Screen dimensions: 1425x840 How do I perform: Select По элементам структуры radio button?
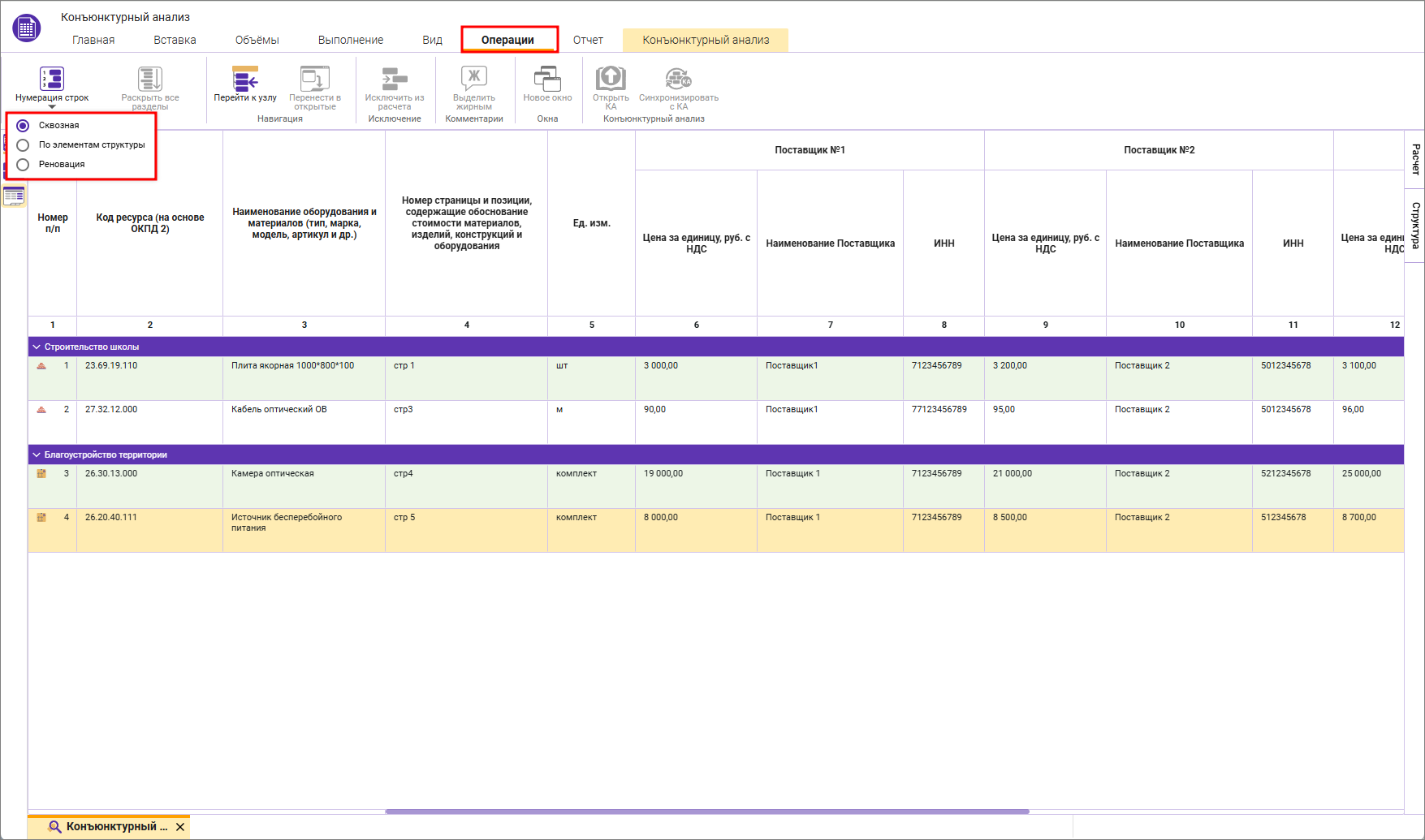23,145
